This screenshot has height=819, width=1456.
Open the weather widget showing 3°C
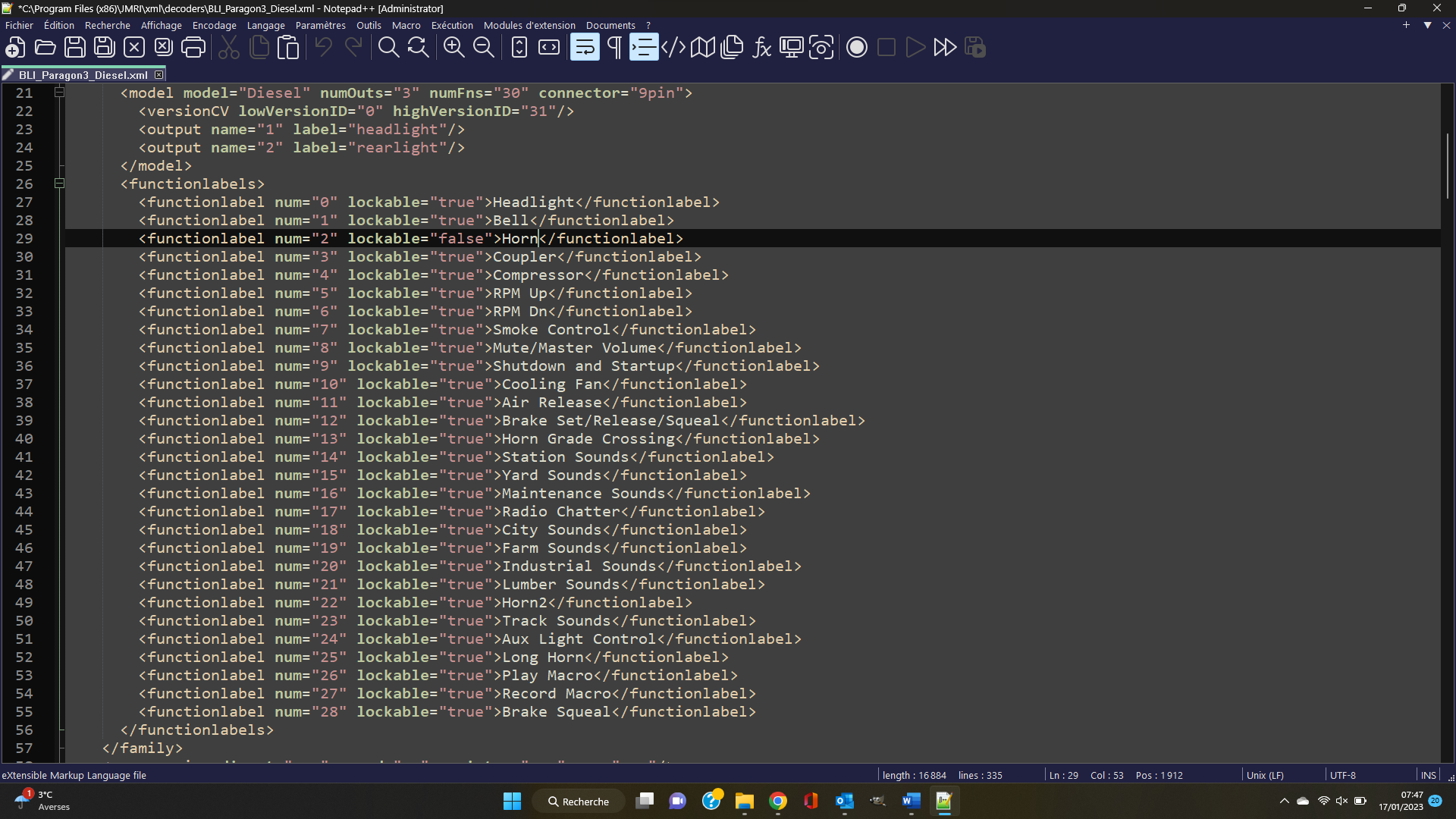42,801
